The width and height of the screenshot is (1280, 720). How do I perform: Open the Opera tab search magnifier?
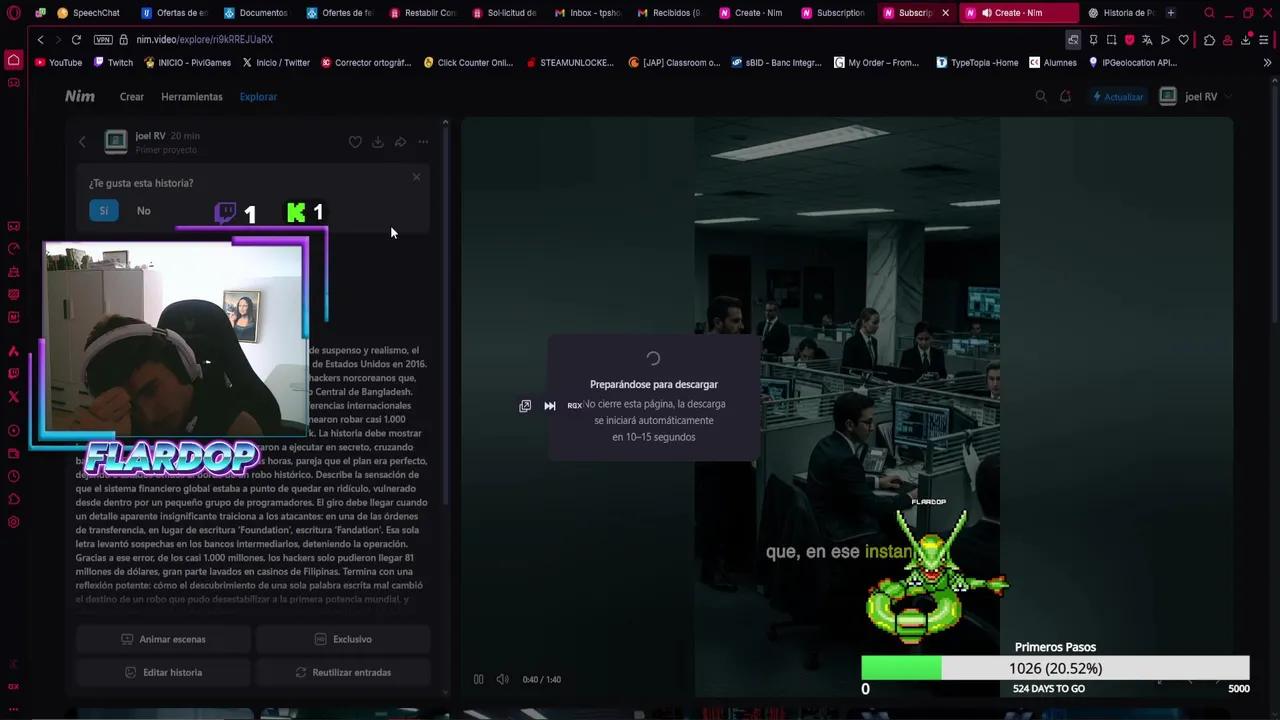point(1209,13)
